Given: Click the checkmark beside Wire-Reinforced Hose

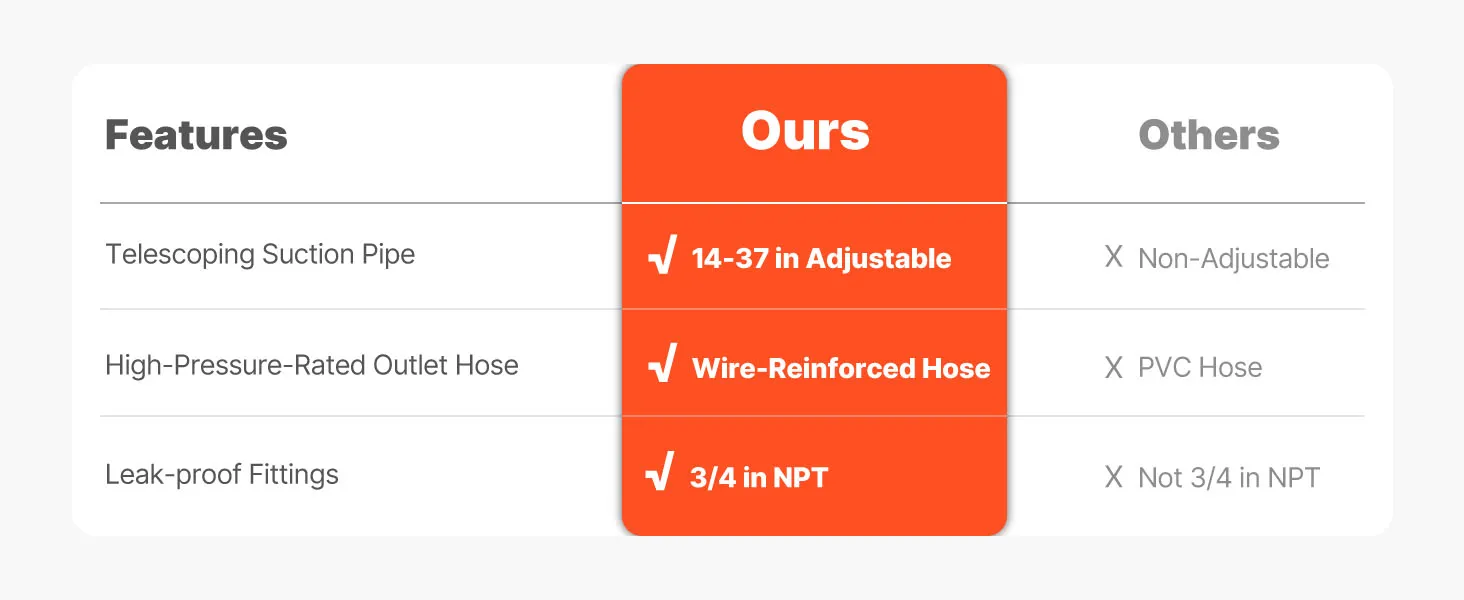Looking at the screenshot, I should [662, 366].
